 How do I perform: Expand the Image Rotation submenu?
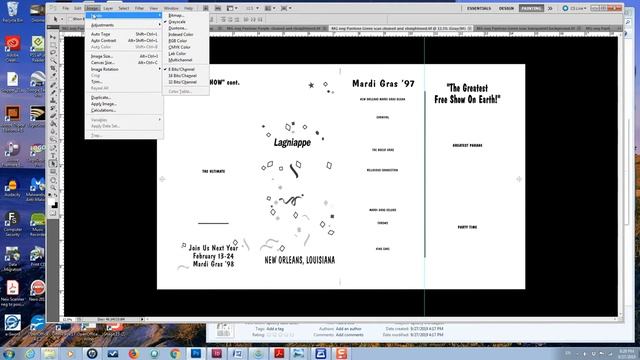tap(124, 69)
